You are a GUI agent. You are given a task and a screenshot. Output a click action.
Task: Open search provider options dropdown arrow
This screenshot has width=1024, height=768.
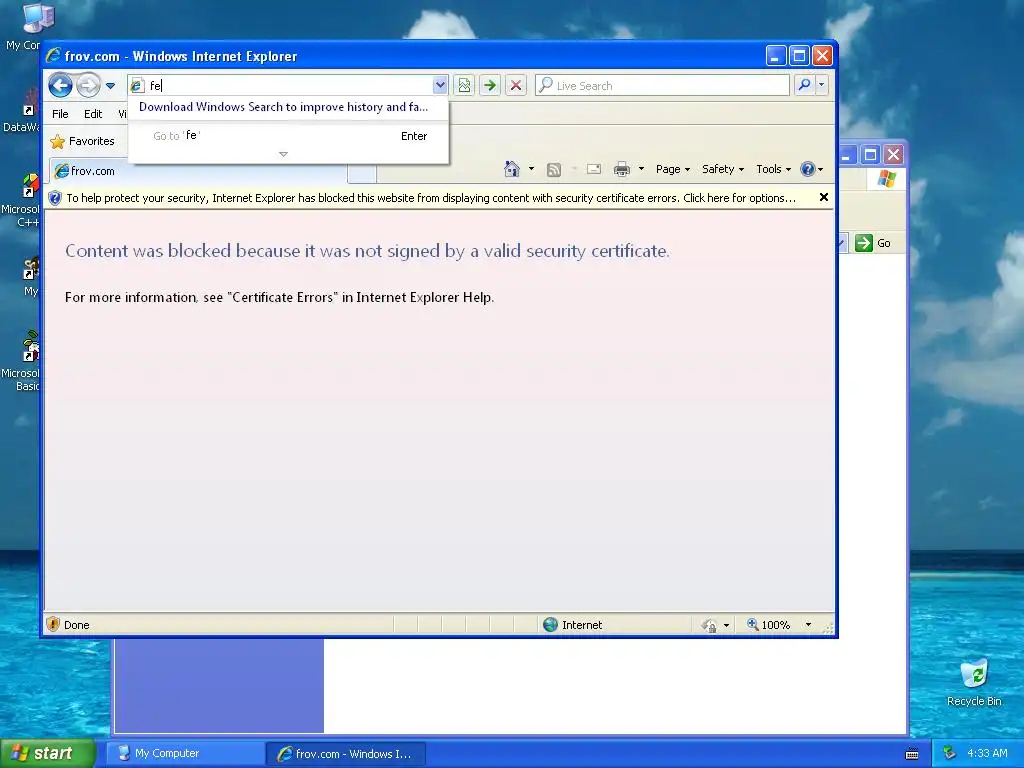pyautogui.click(x=822, y=85)
